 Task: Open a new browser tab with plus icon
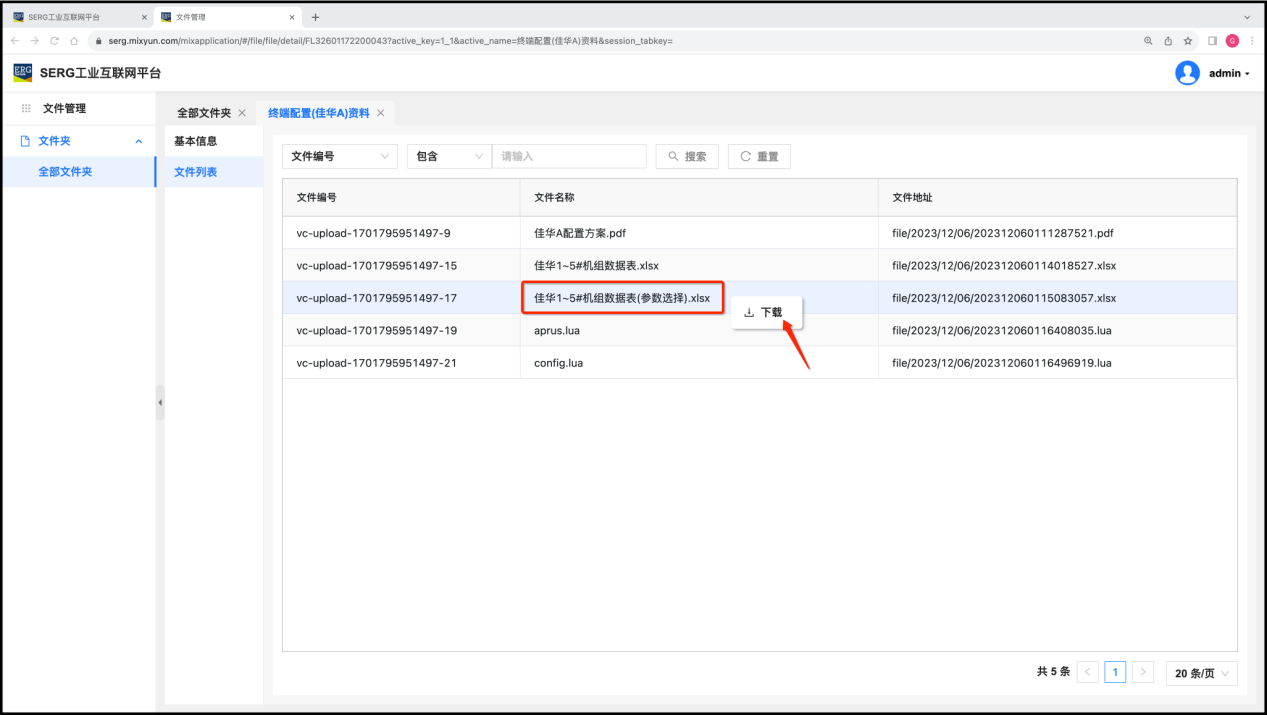316,17
